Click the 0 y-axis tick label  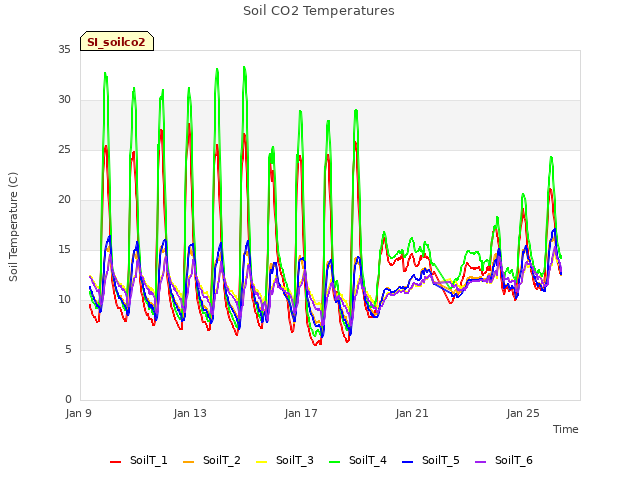coord(68,400)
